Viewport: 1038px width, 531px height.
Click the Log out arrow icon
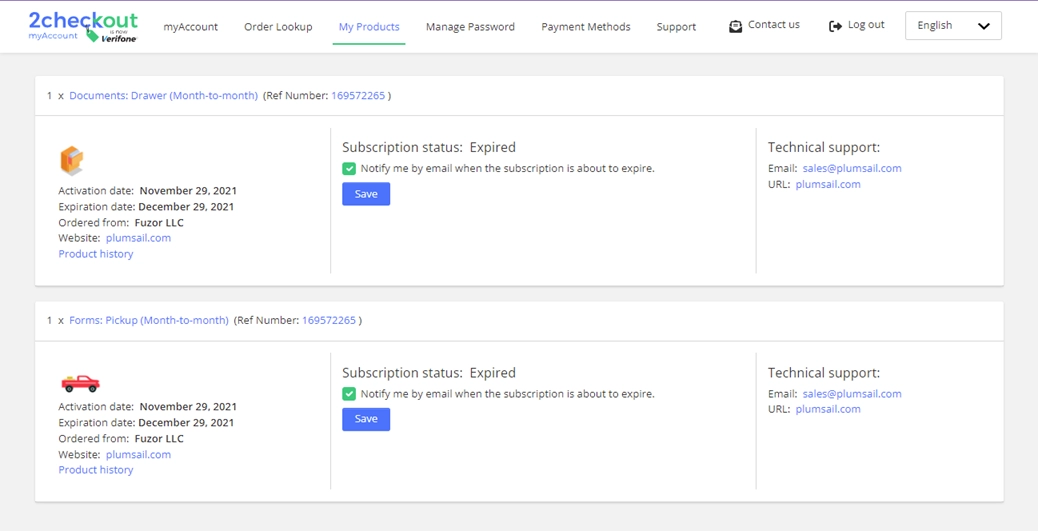tap(835, 26)
